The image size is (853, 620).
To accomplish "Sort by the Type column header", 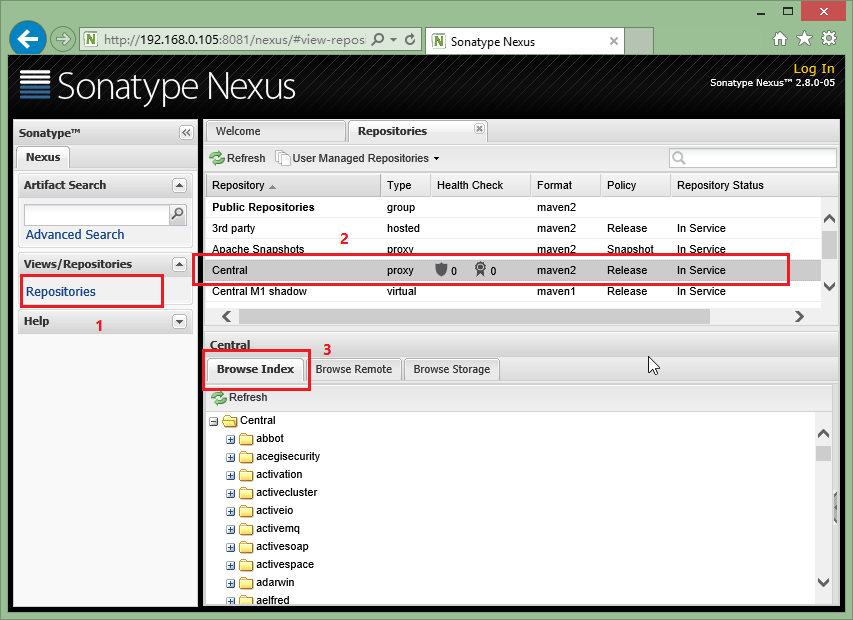I will pos(405,185).
